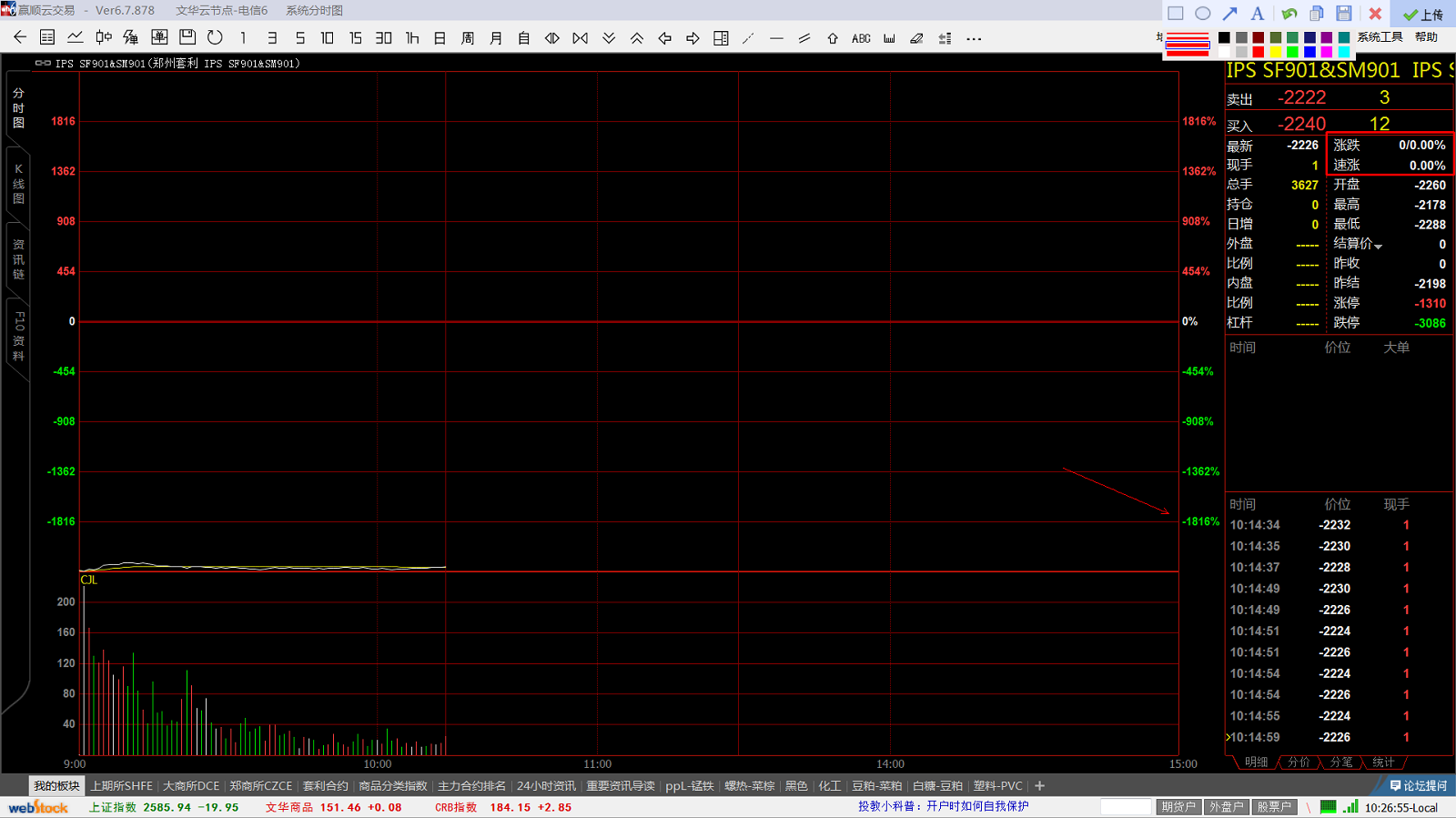Select the 1-hour period

pyautogui.click(x=412, y=38)
